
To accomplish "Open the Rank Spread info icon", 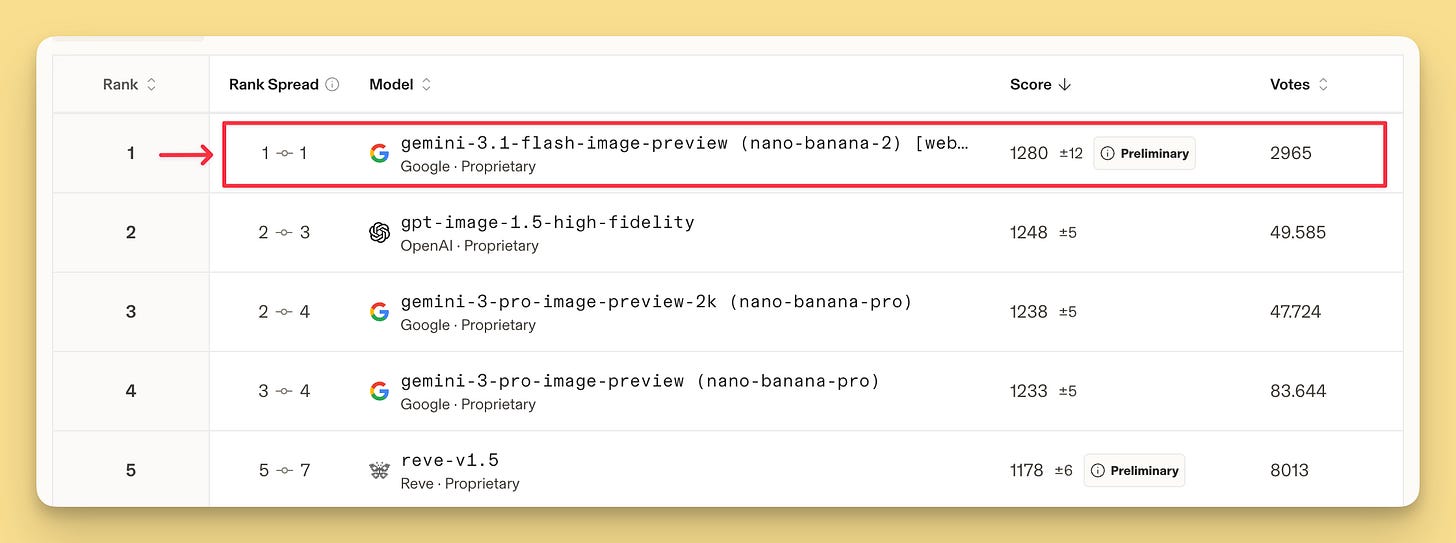I will [332, 85].
